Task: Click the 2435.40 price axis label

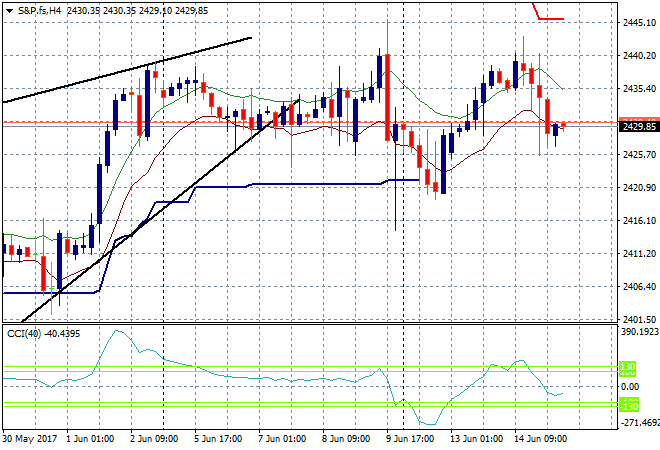Action: pyautogui.click(x=639, y=88)
